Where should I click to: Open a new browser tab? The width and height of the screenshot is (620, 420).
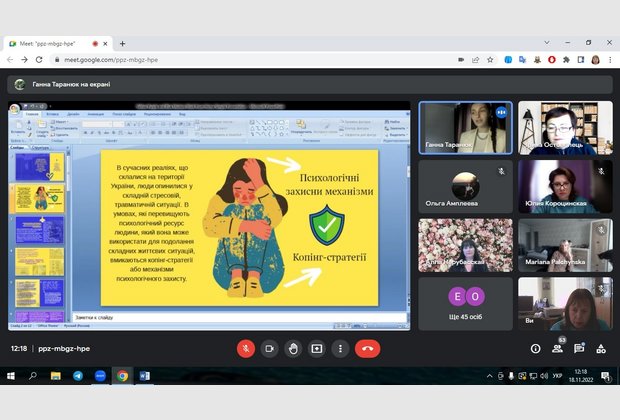[x=122, y=44]
